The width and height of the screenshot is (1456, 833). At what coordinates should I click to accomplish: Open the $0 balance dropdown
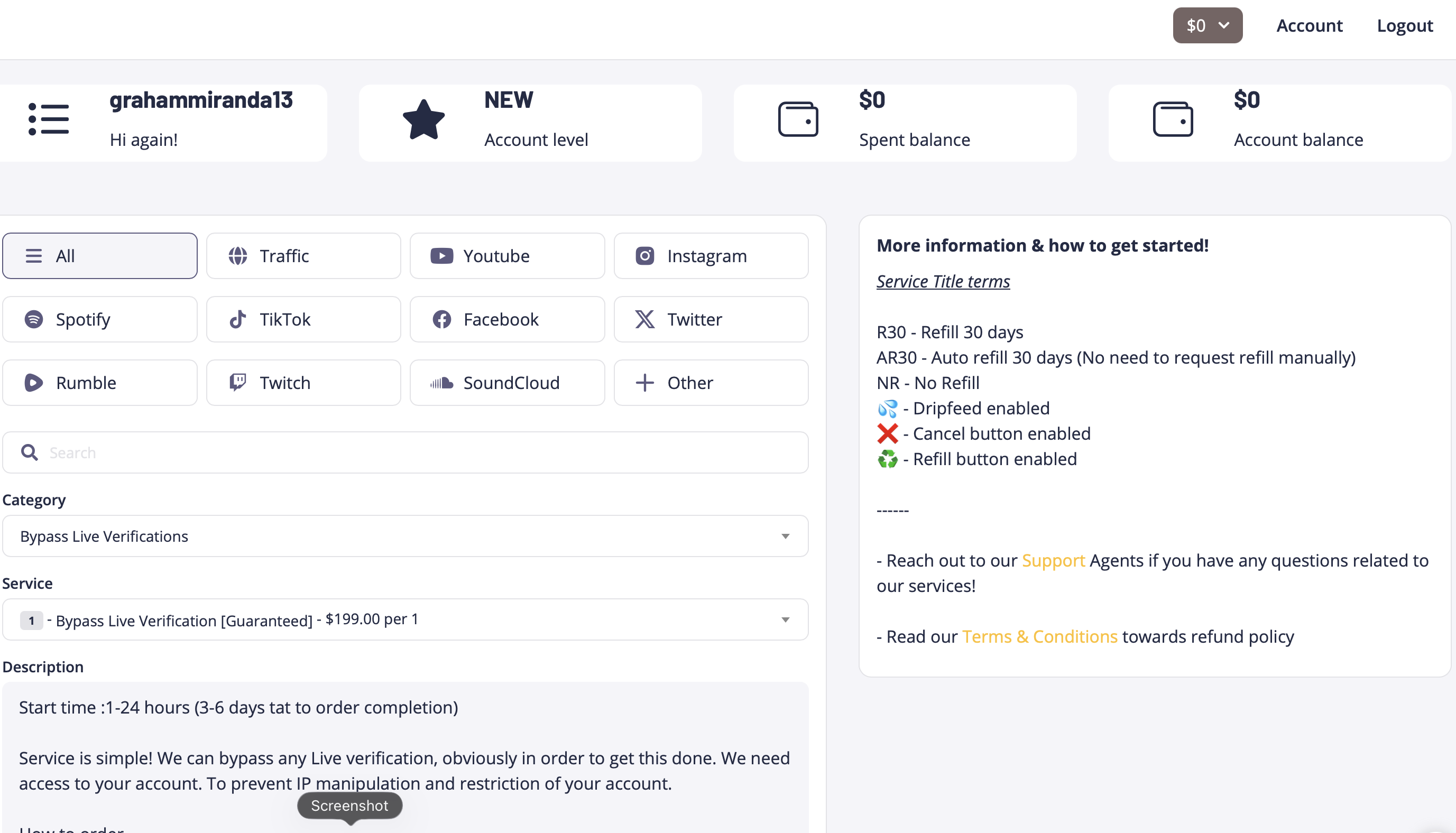click(1208, 25)
